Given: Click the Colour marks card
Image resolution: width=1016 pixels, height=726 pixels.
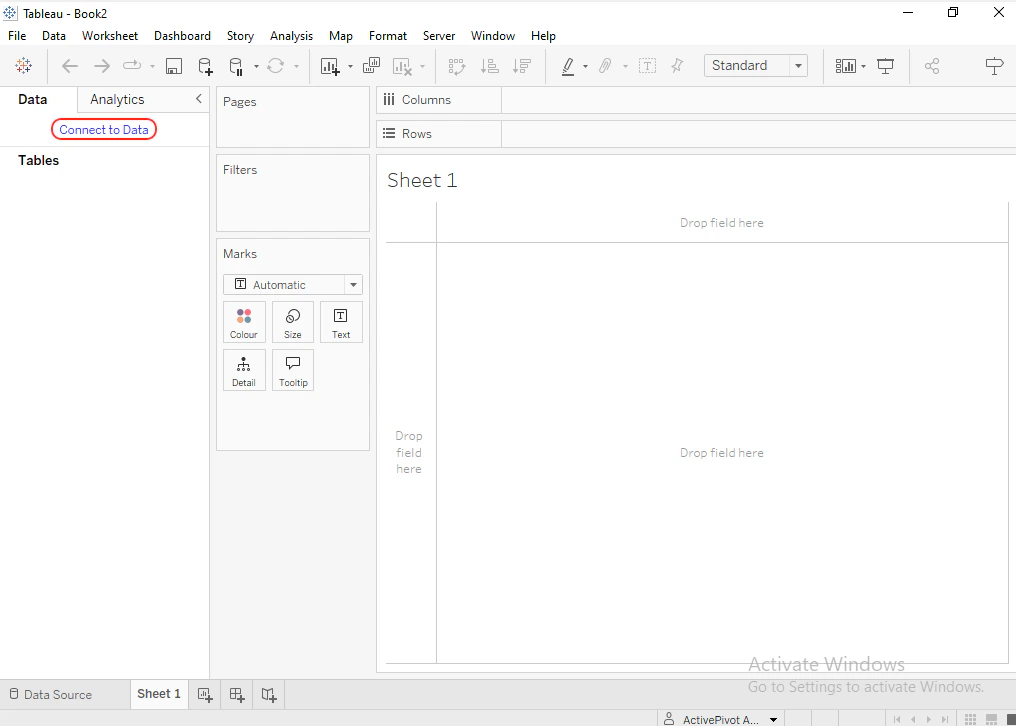Looking at the screenshot, I should (244, 322).
